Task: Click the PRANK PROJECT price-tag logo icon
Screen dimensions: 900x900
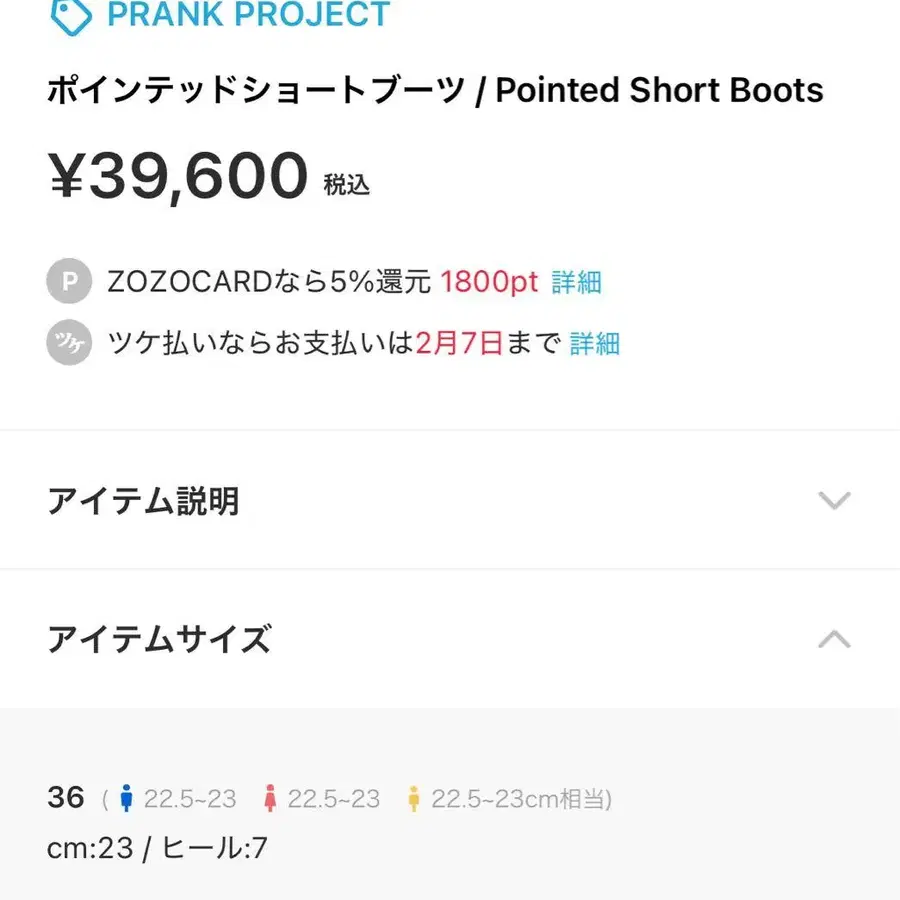Action: [68, 14]
